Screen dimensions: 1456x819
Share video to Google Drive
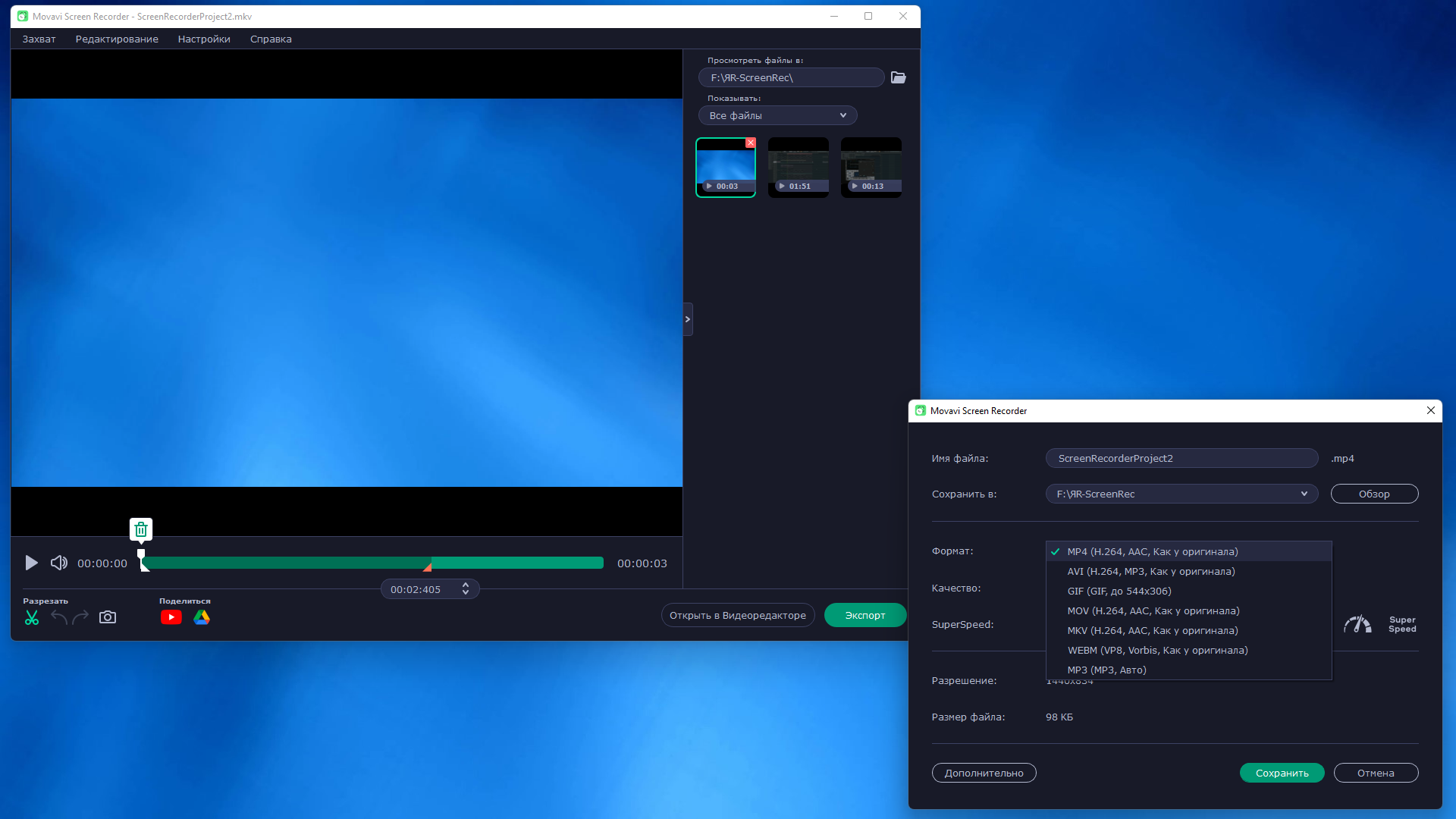(202, 617)
